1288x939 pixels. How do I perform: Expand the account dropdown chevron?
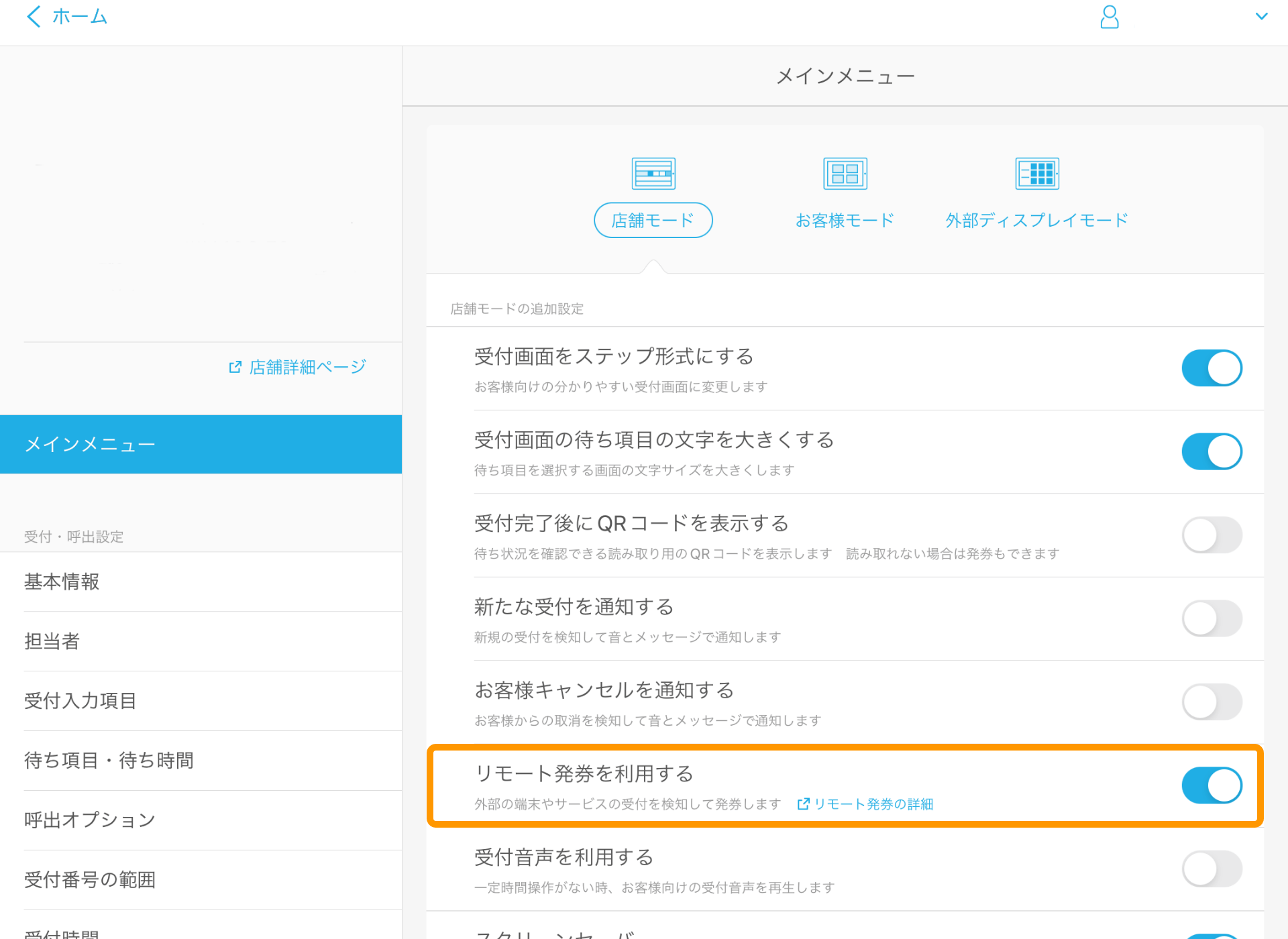[1261, 17]
